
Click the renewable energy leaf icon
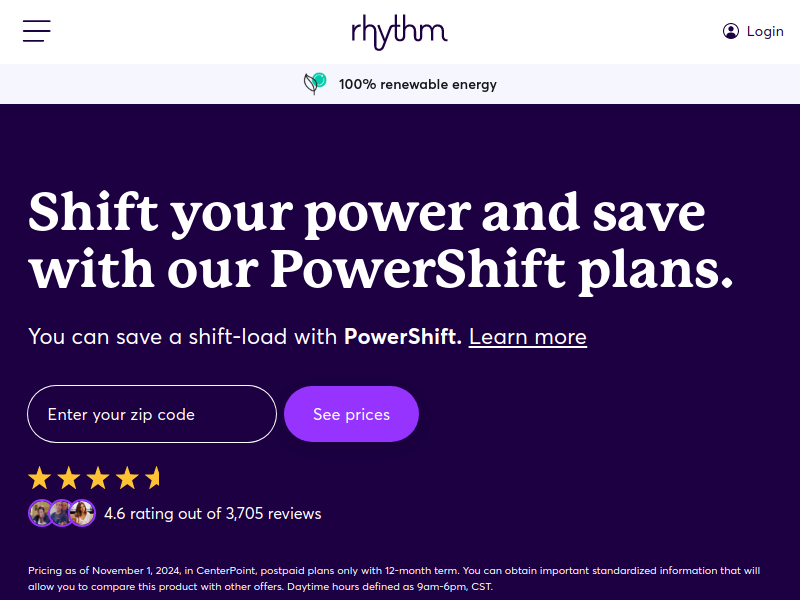click(x=315, y=84)
